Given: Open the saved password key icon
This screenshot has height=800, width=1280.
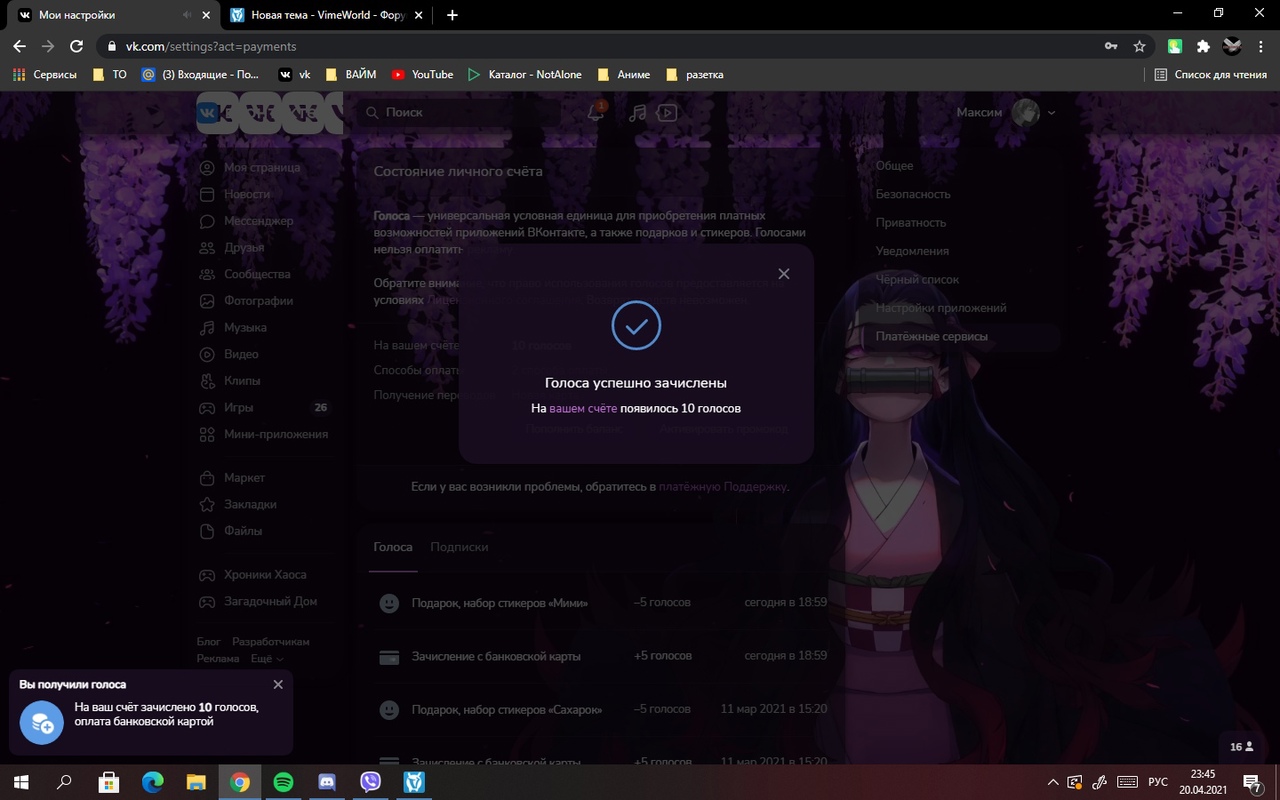Looking at the screenshot, I should point(1111,46).
